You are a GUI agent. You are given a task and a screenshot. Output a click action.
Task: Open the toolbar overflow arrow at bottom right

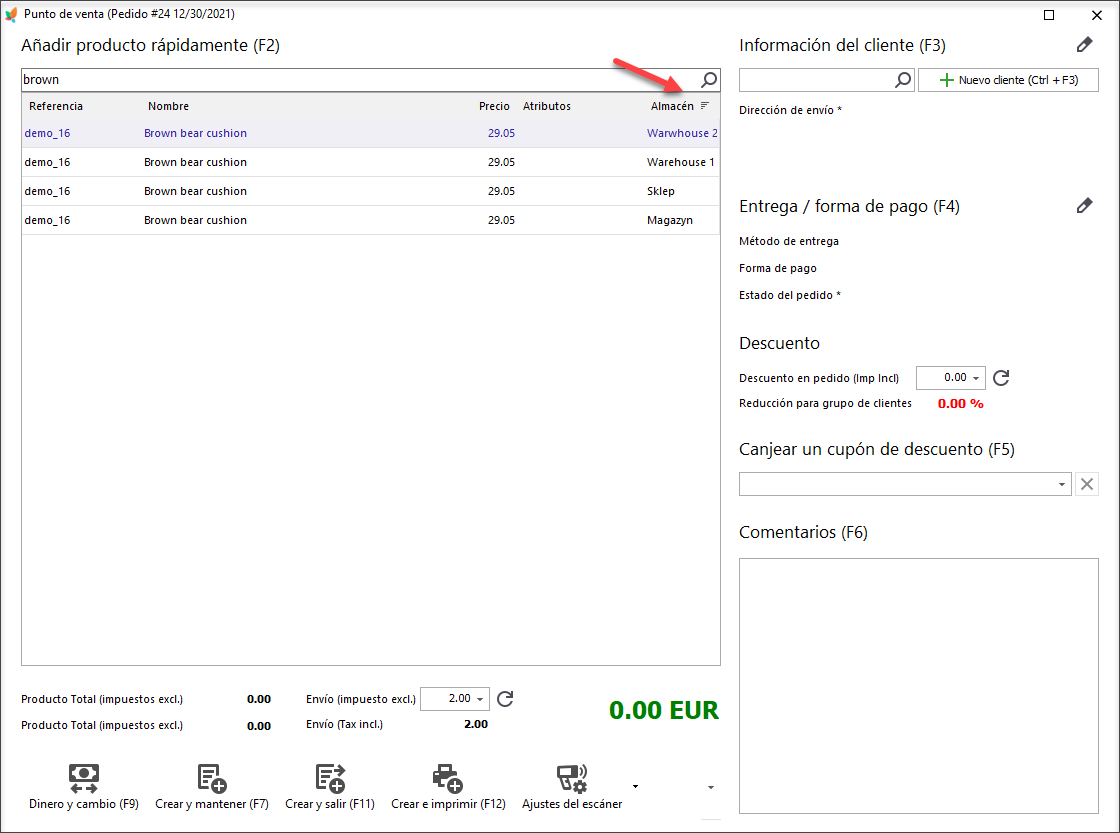[711, 787]
